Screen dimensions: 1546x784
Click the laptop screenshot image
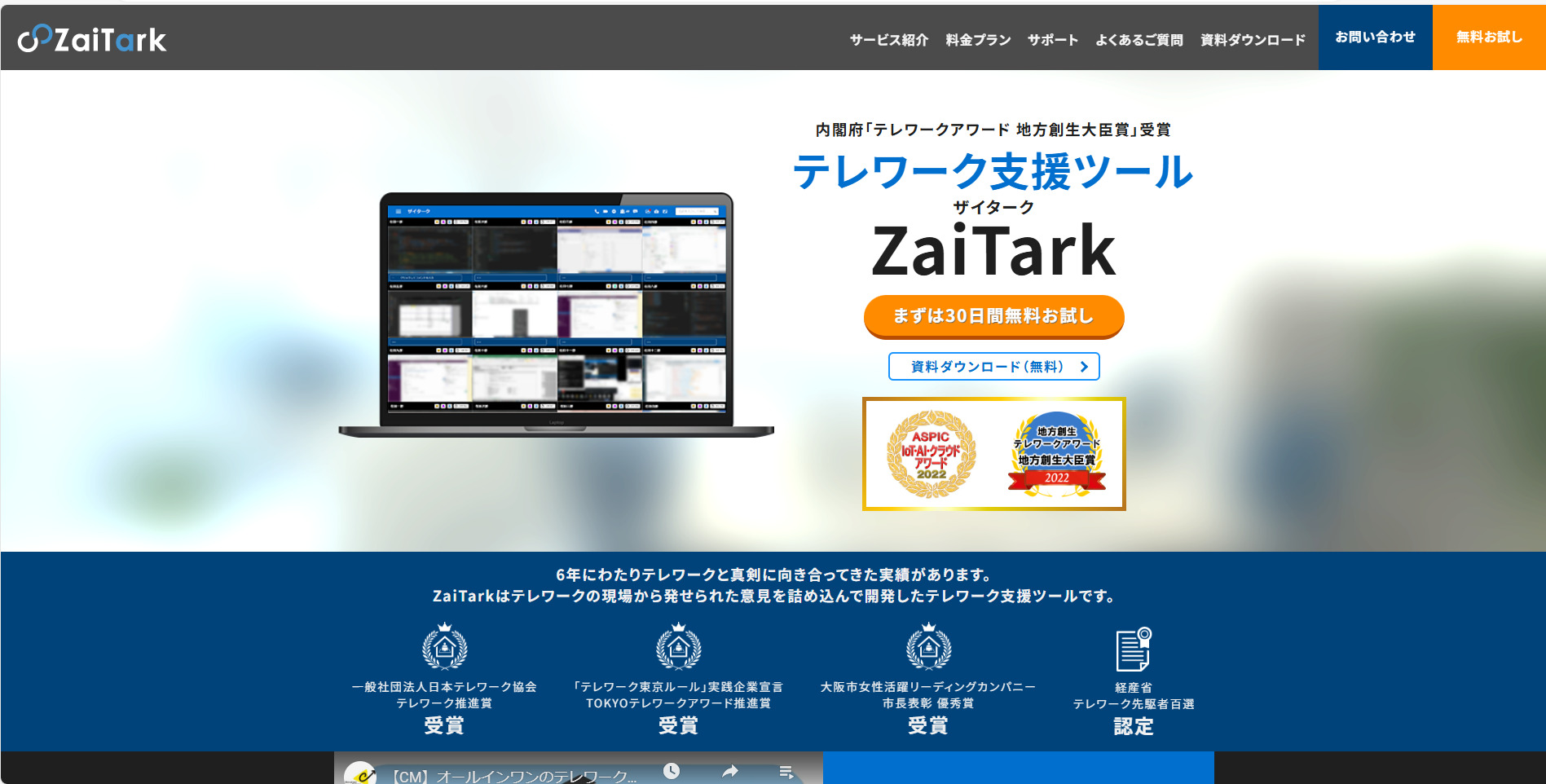(x=556, y=315)
